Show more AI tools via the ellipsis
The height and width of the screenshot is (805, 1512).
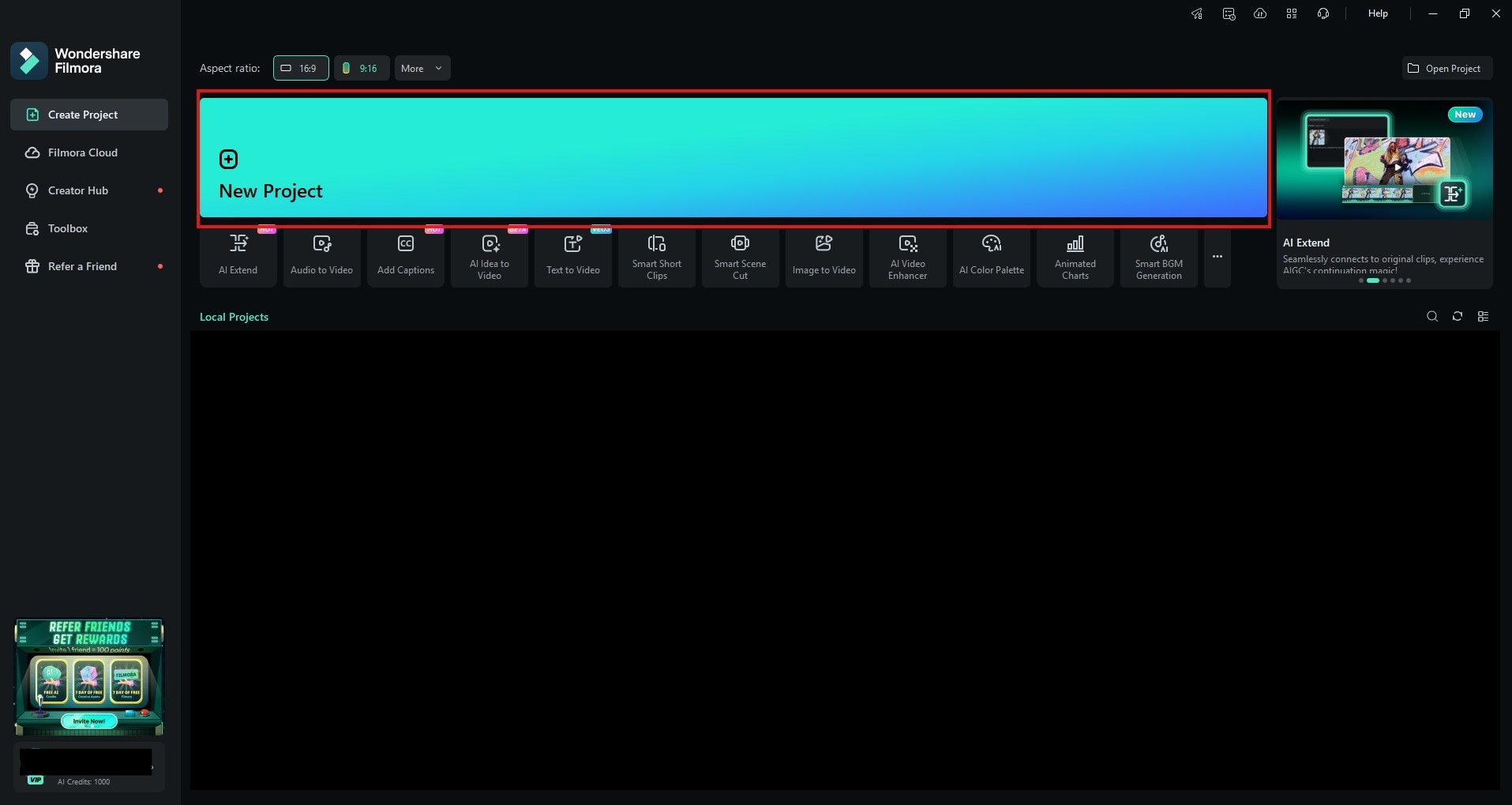pyautogui.click(x=1217, y=258)
